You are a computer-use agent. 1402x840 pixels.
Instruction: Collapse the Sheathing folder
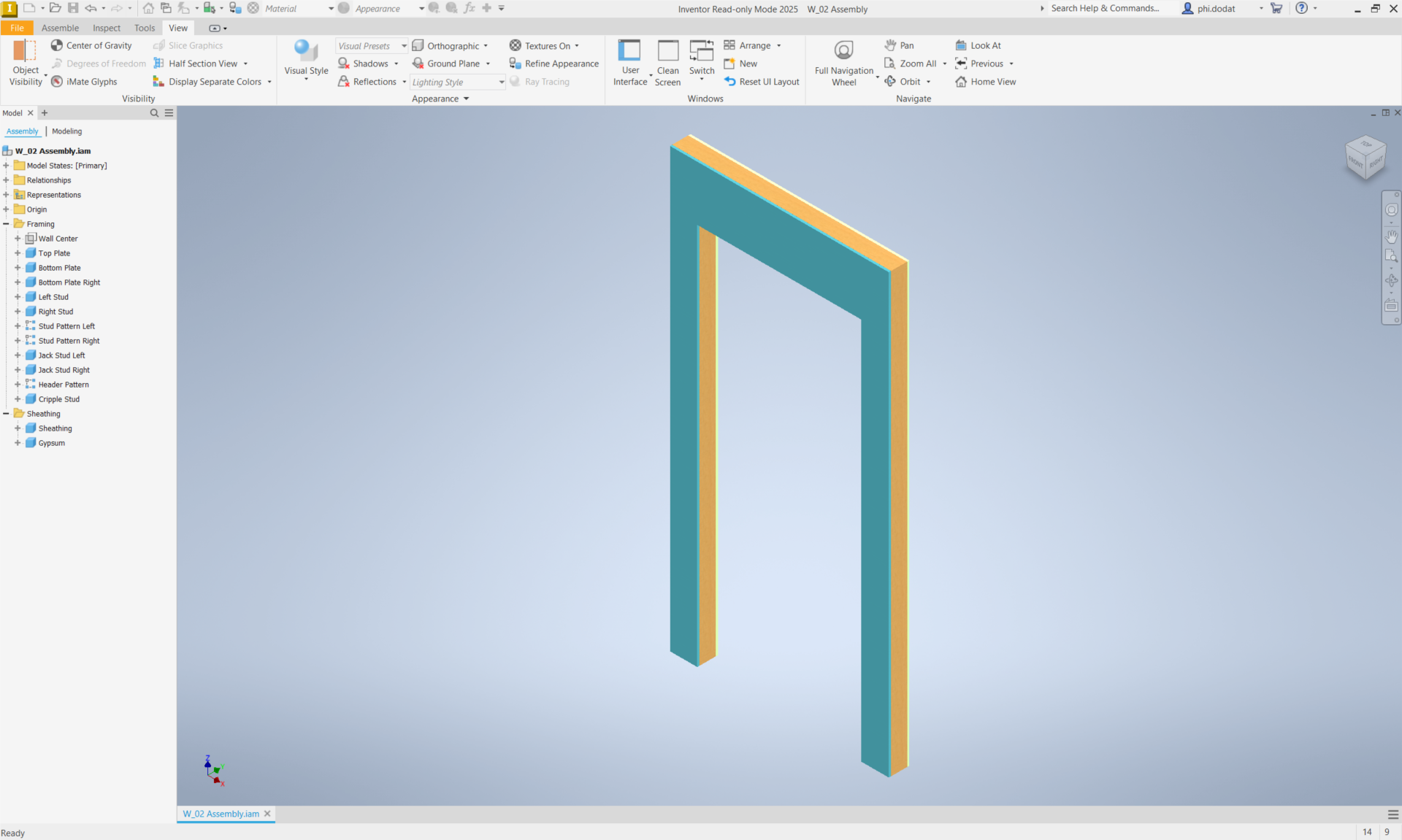[x=6, y=414]
